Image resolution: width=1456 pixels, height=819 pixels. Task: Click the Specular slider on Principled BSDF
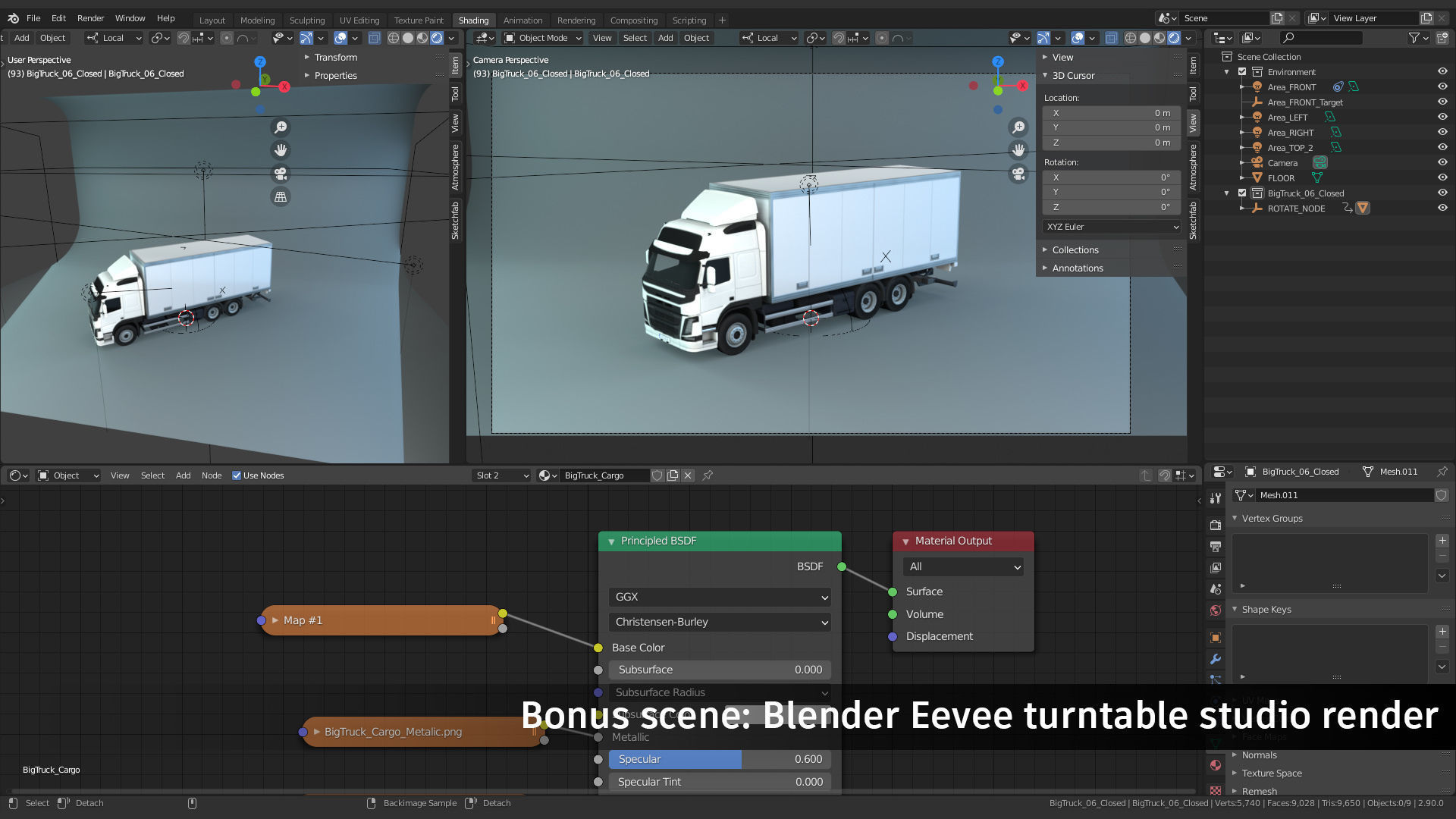(x=720, y=759)
